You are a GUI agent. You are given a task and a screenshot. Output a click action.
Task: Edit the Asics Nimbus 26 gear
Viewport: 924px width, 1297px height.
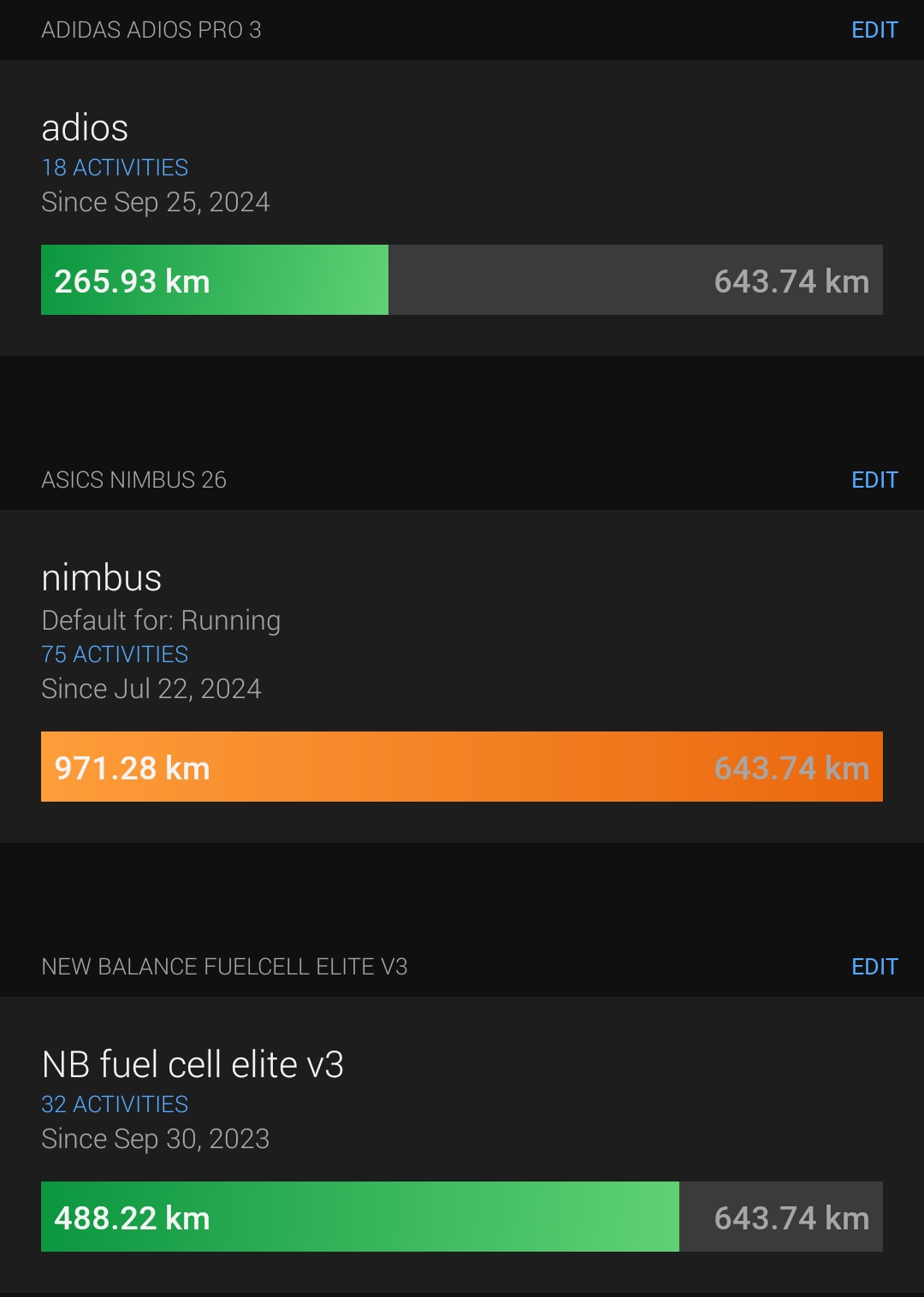[x=874, y=480]
